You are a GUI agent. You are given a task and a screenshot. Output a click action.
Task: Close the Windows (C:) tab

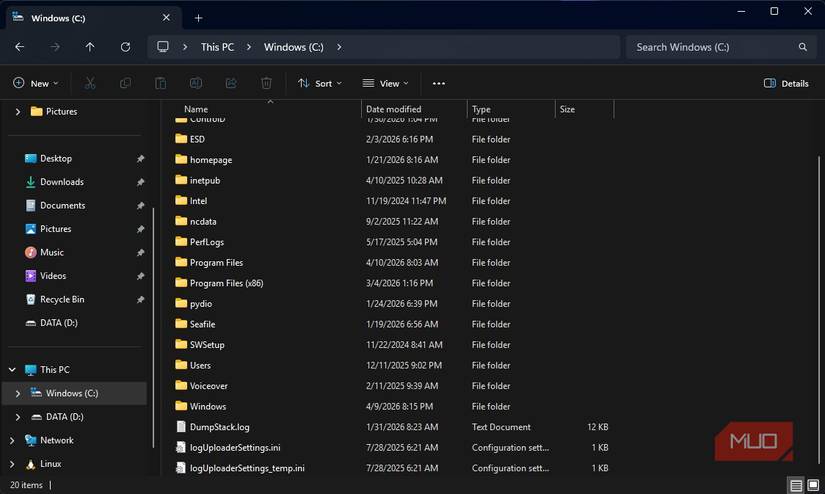coord(166,17)
